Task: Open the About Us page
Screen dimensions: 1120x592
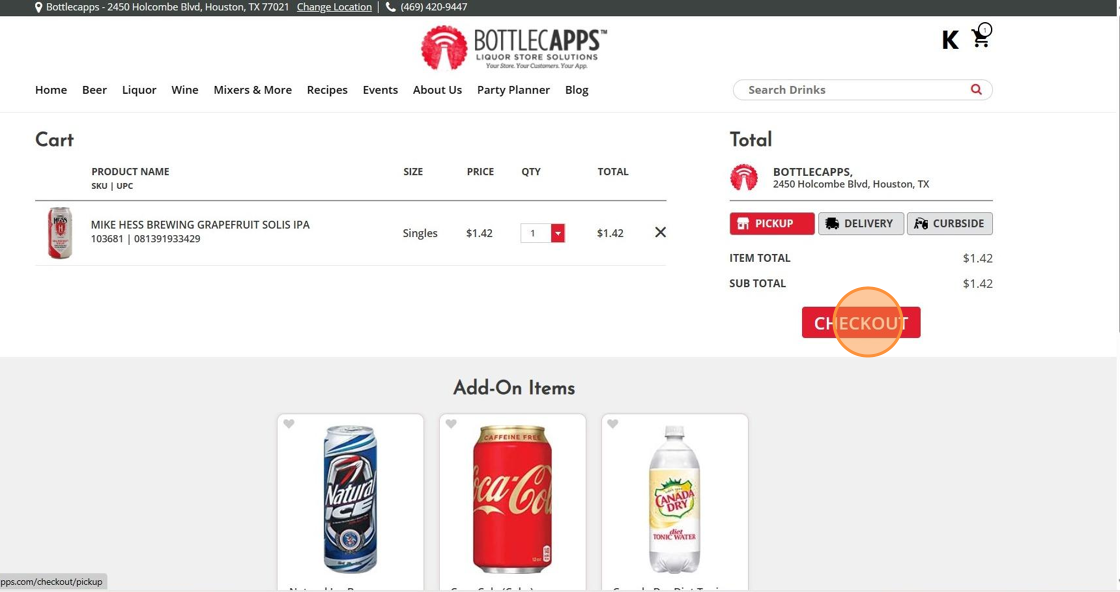Action: (437, 90)
